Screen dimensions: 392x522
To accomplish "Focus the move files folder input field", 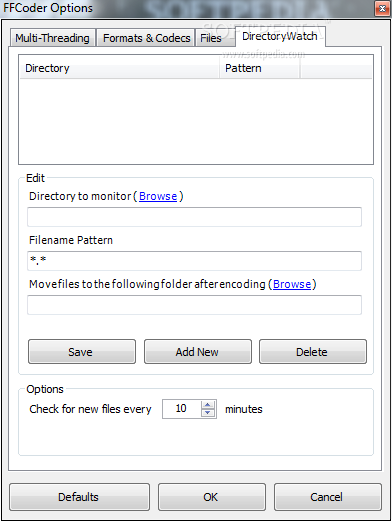I will 194,305.
